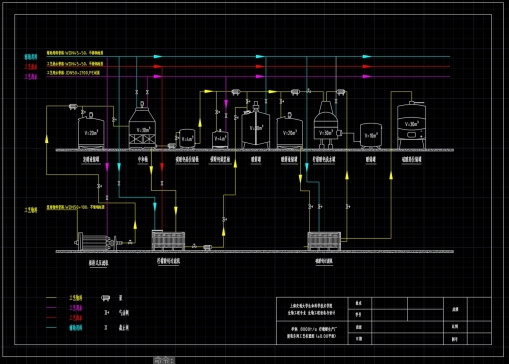
Task: Select the floor pump beside the tower vessel
Action: point(172,145)
